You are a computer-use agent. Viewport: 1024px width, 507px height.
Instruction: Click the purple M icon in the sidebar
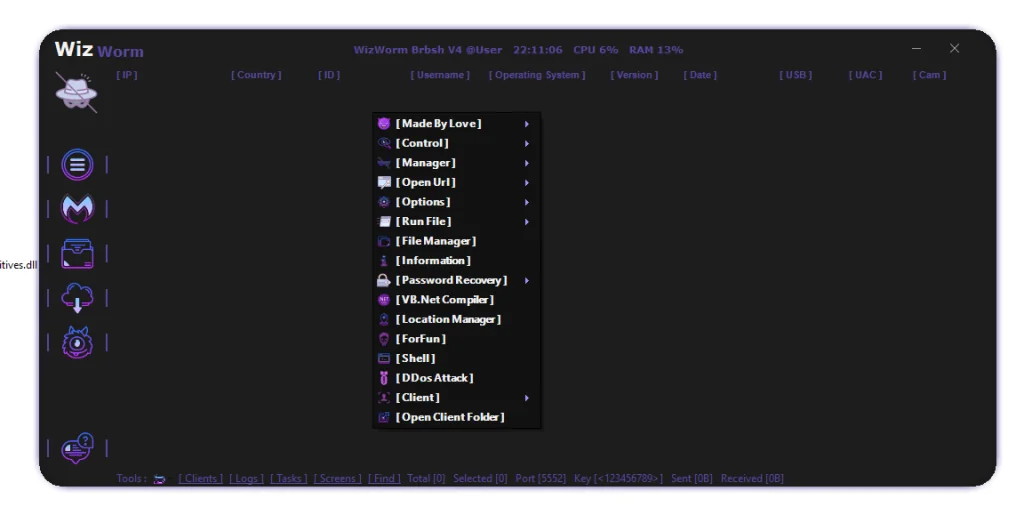pos(78,209)
